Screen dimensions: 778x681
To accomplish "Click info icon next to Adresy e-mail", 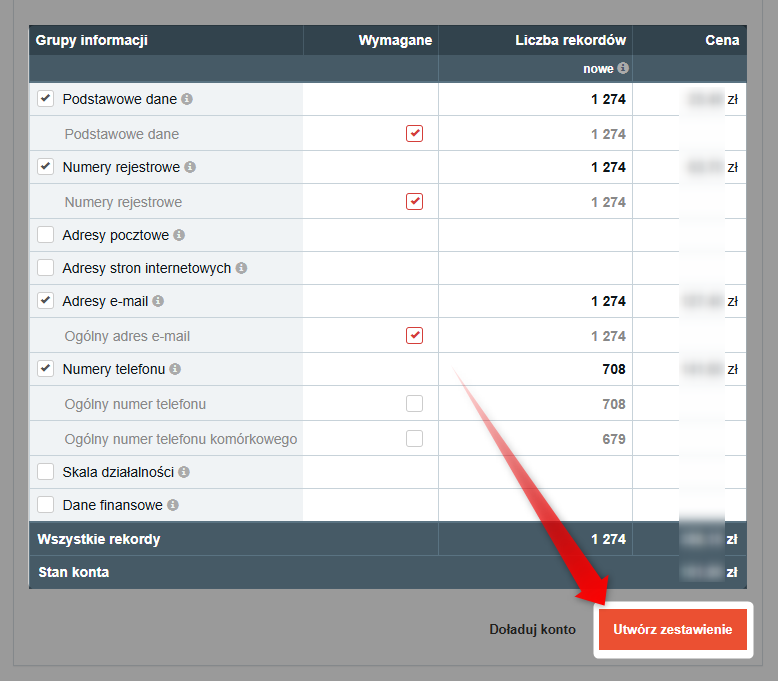I will [158, 301].
